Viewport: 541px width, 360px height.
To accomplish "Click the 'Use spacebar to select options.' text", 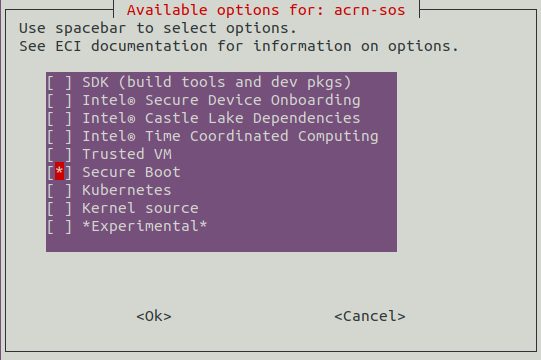I will click(158, 28).
